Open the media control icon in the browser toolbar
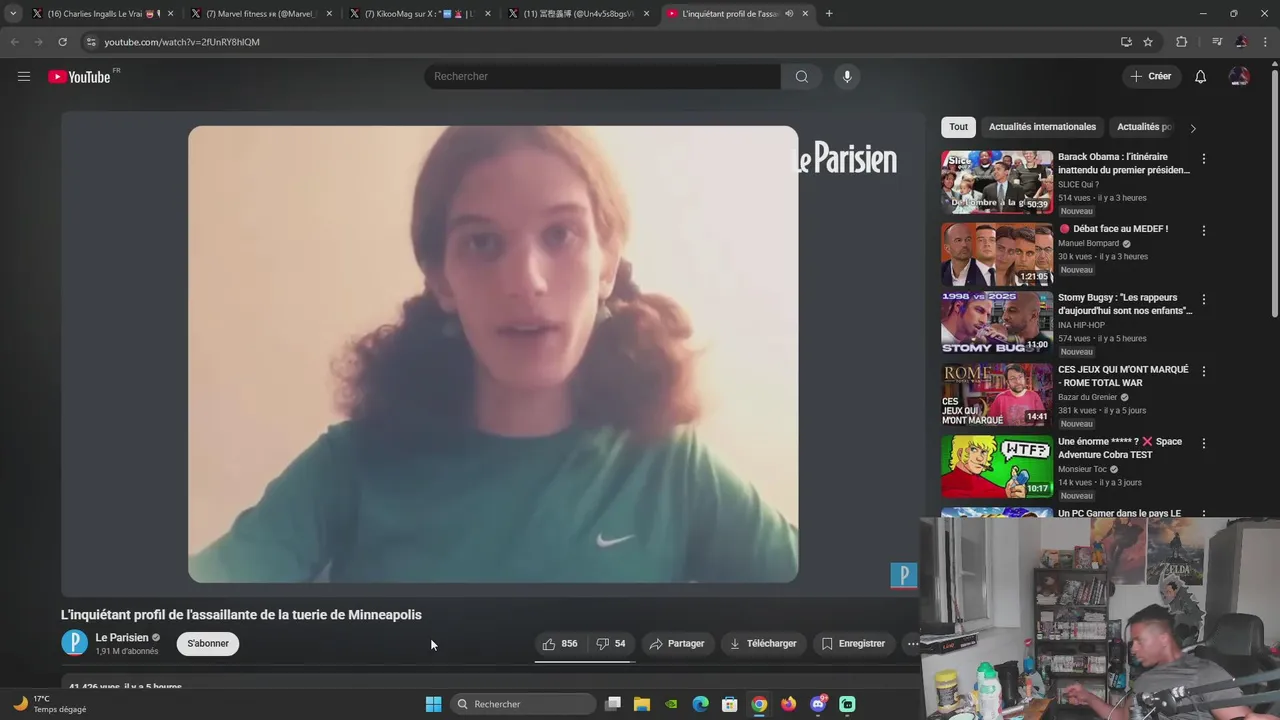This screenshot has width=1280, height=720. coord(1216,42)
